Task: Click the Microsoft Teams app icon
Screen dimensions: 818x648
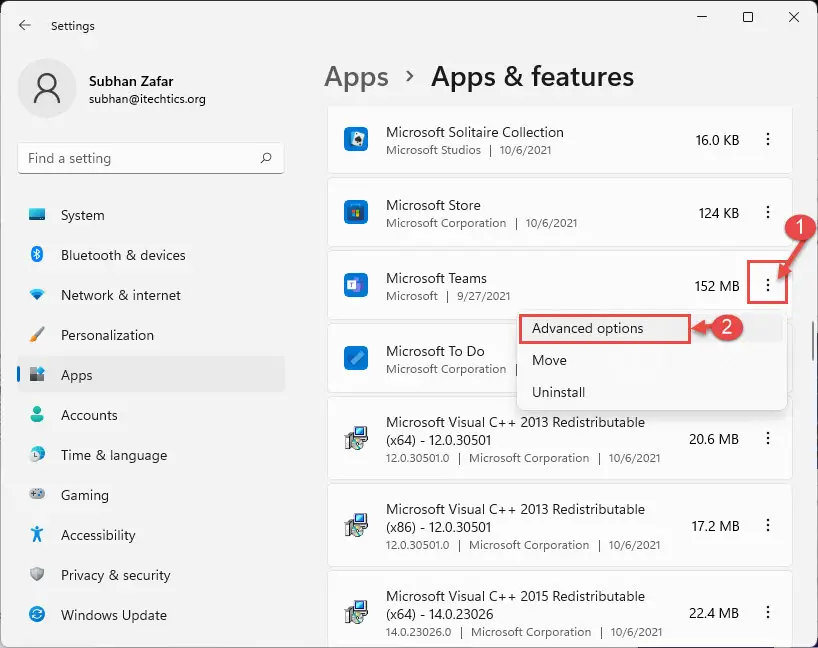Action: point(356,285)
